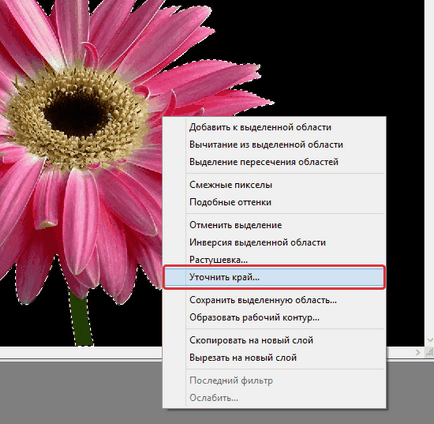
Task: Click the window resize grip corner
Action: 430,352
